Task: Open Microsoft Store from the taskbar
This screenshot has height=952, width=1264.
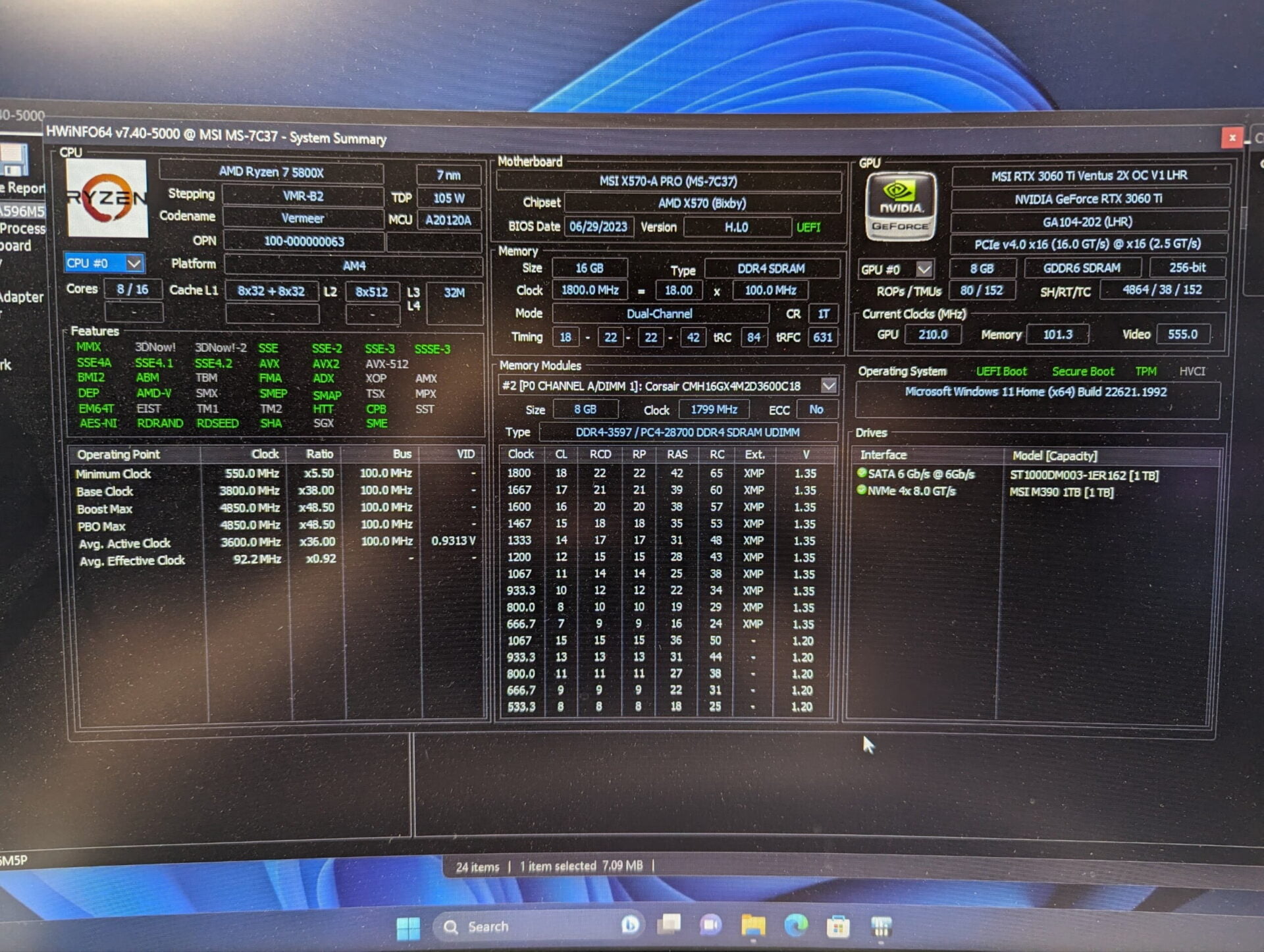Action: (837, 927)
